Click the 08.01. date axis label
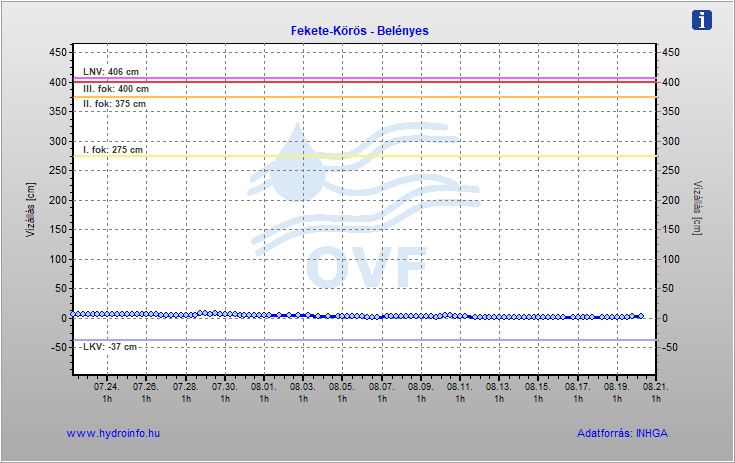This screenshot has height=463, width=735. (x=264, y=387)
